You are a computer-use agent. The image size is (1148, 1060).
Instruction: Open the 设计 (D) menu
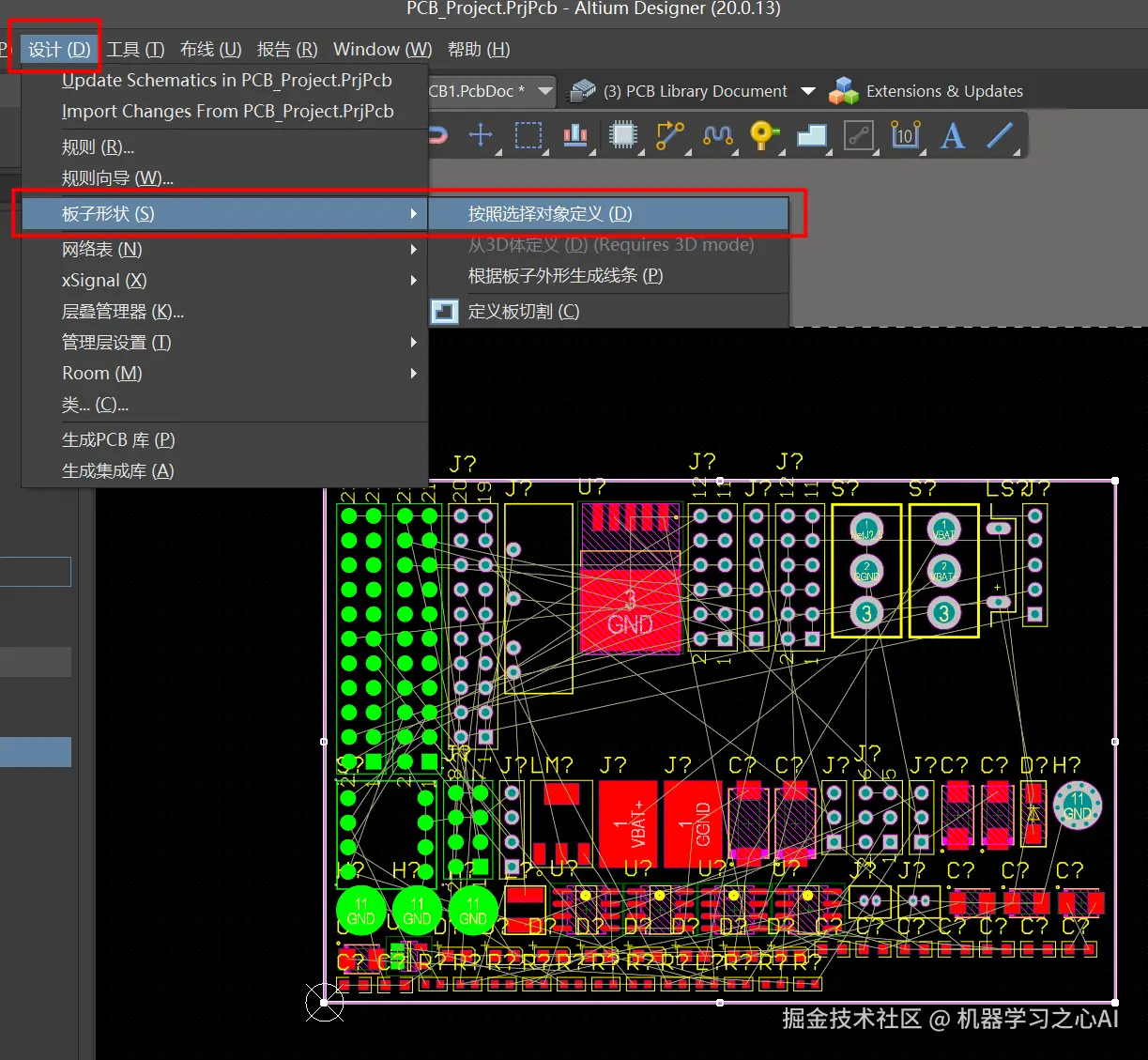pos(59,49)
